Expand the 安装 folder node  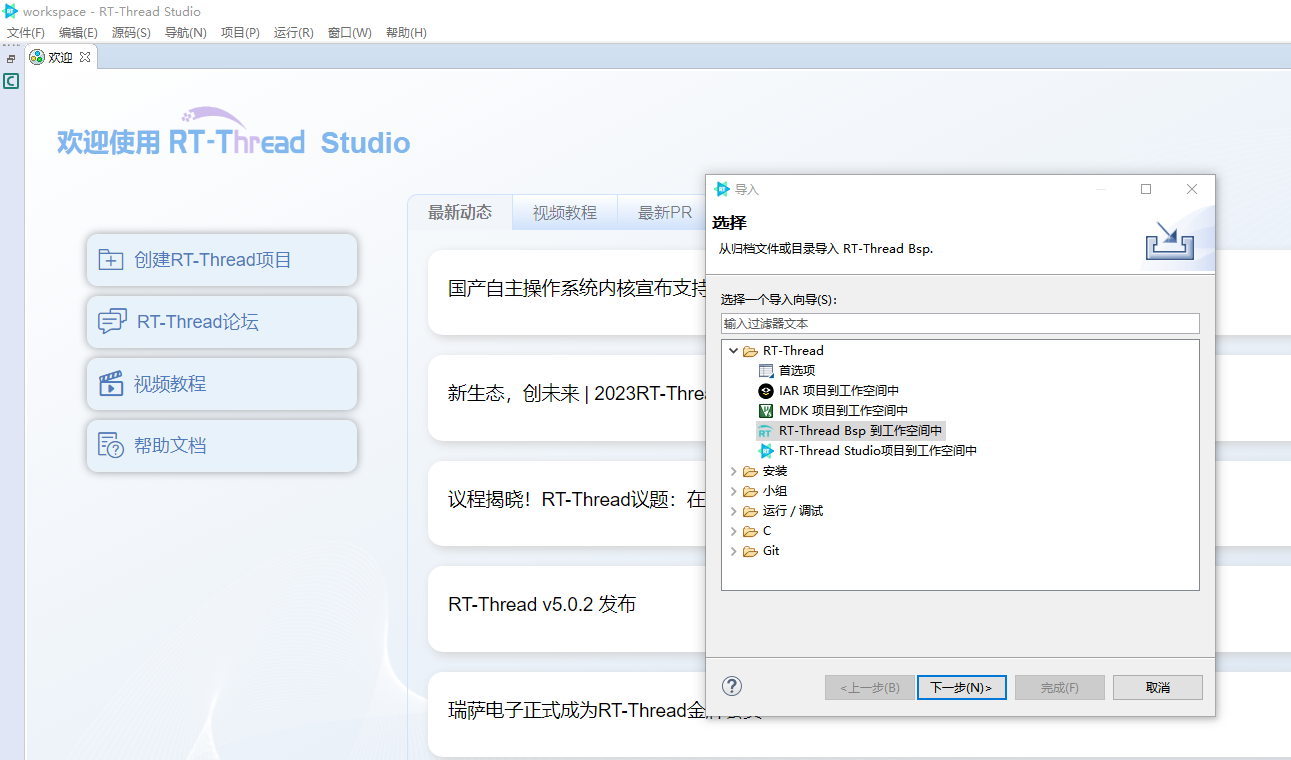click(x=734, y=471)
